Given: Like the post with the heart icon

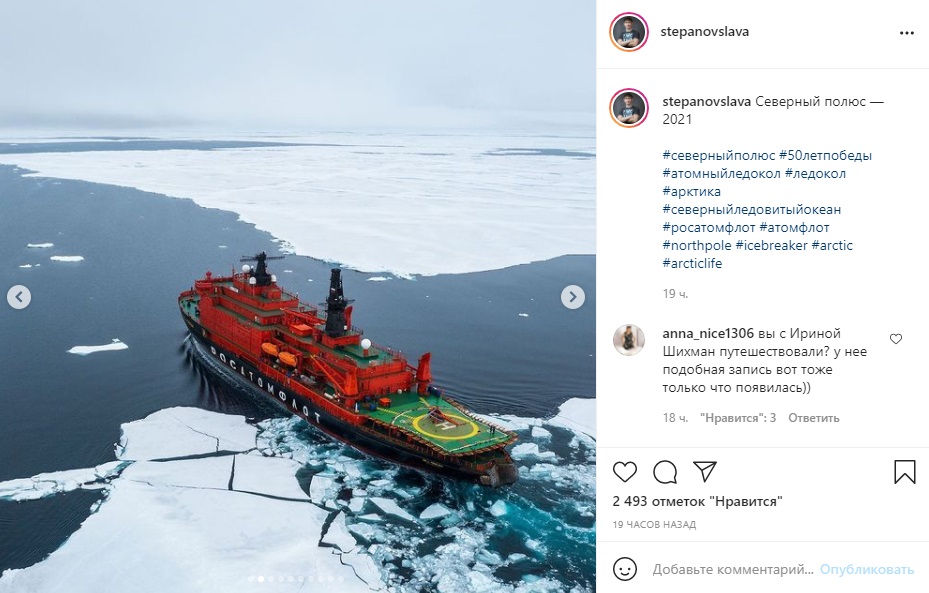Looking at the screenshot, I should pos(624,472).
